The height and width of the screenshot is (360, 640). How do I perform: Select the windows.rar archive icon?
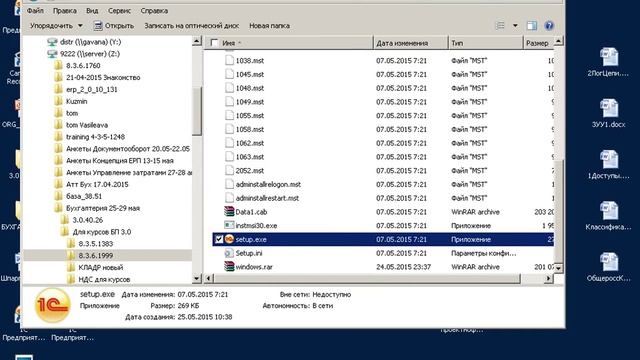pyautogui.click(x=229, y=267)
